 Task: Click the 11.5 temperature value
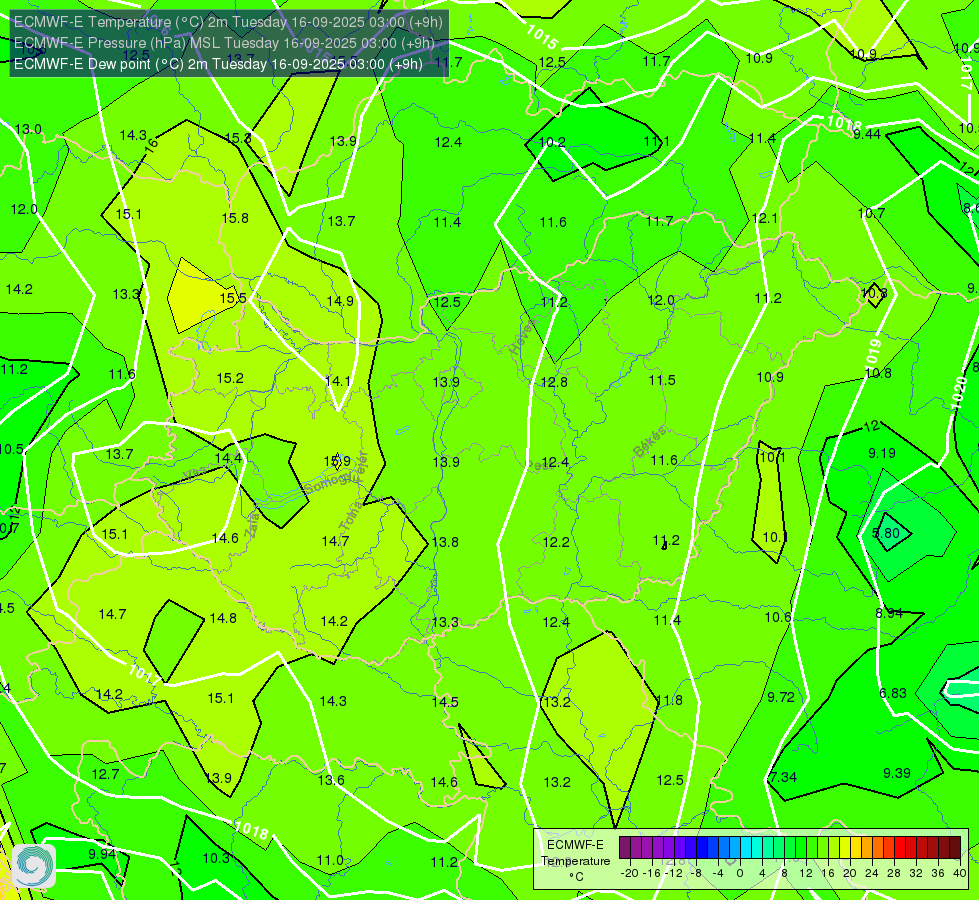pyautogui.click(x=662, y=380)
